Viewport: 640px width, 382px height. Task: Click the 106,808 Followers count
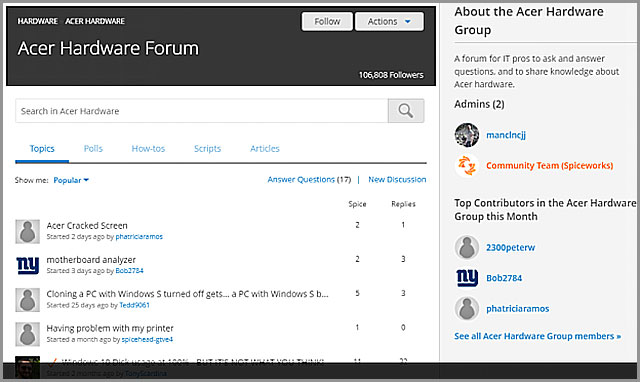click(x=391, y=75)
